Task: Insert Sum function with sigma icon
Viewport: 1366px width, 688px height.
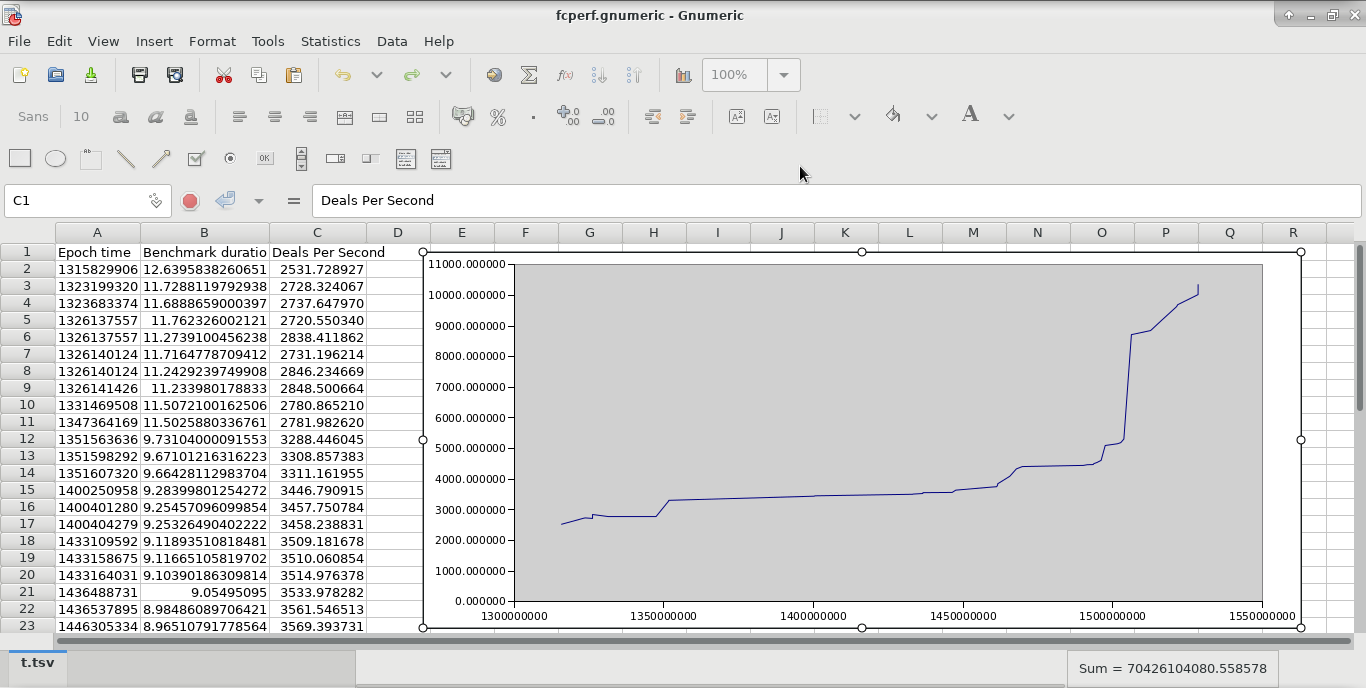Action: coord(529,75)
